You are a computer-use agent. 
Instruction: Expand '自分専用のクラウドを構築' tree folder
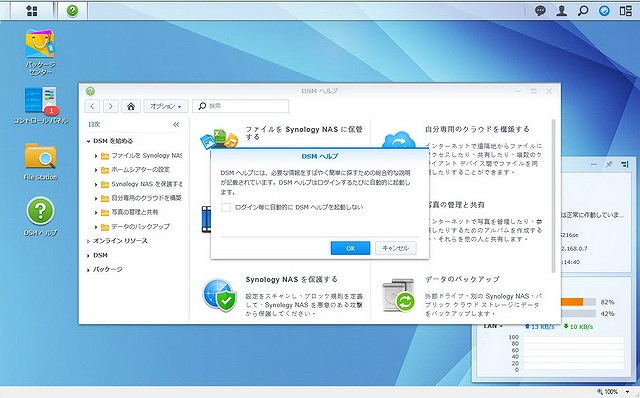click(x=96, y=198)
